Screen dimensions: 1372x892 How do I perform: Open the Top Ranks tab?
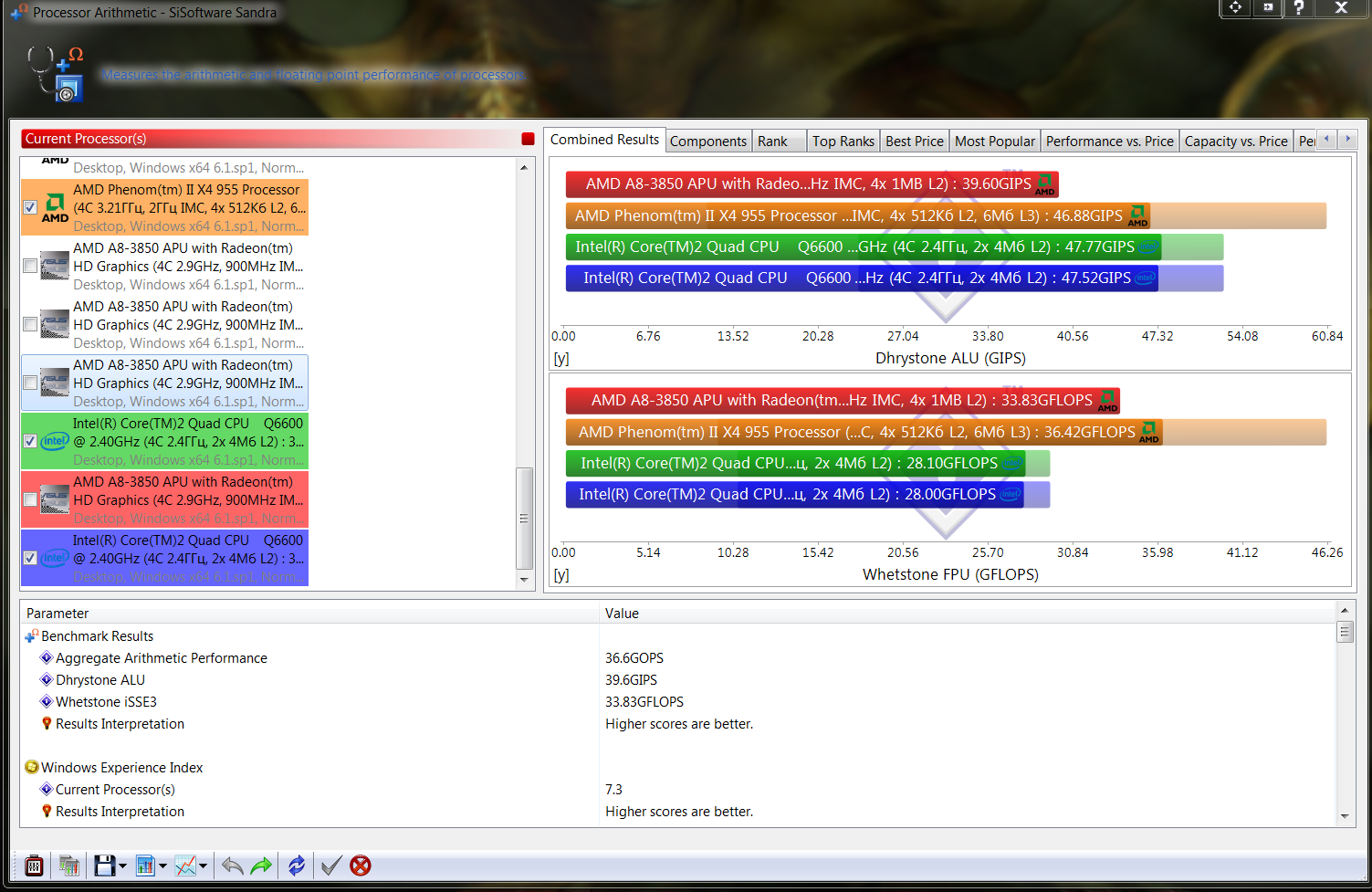click(x=843, y=141)
